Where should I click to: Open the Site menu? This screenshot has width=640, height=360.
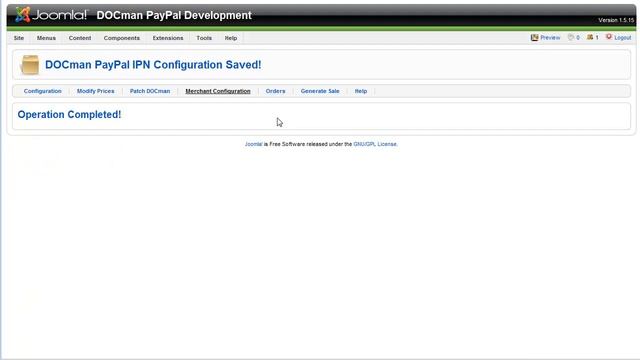[19, 38]
